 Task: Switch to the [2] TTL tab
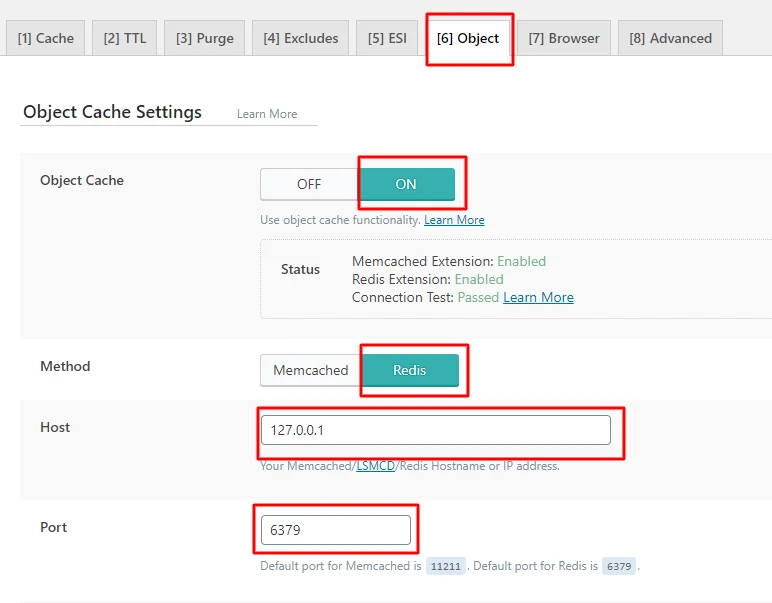tap(125, 38)
